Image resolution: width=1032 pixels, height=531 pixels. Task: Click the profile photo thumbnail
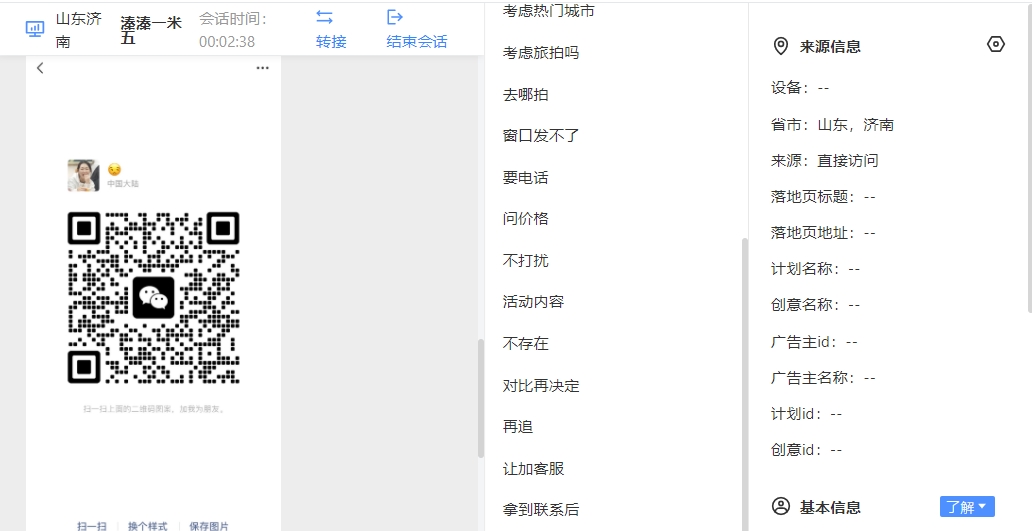point(84,175)
